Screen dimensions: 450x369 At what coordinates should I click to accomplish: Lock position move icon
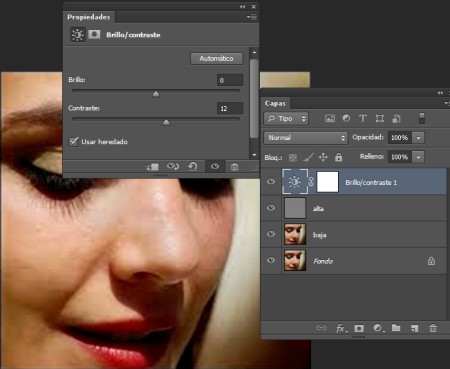tap(323, 157)
